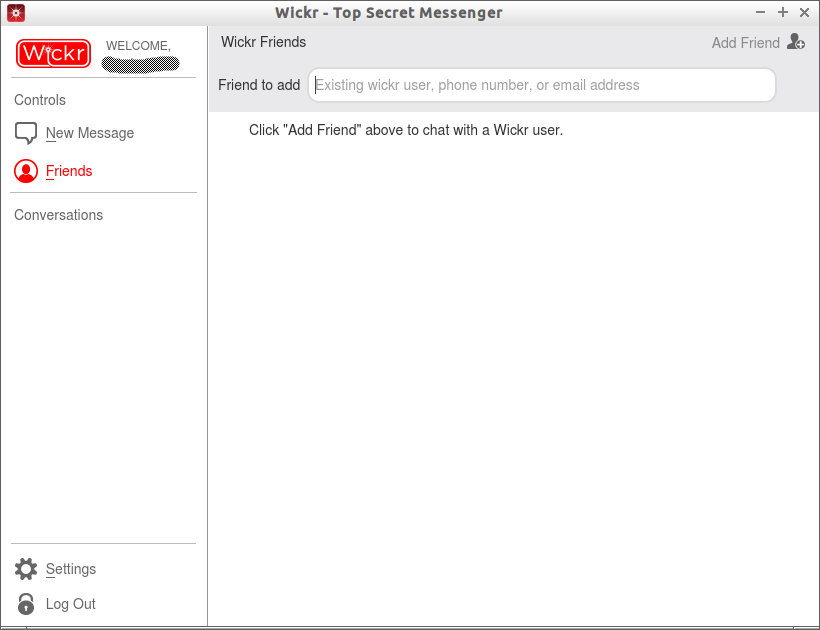Click the Wickr Friends panel title

264,42
